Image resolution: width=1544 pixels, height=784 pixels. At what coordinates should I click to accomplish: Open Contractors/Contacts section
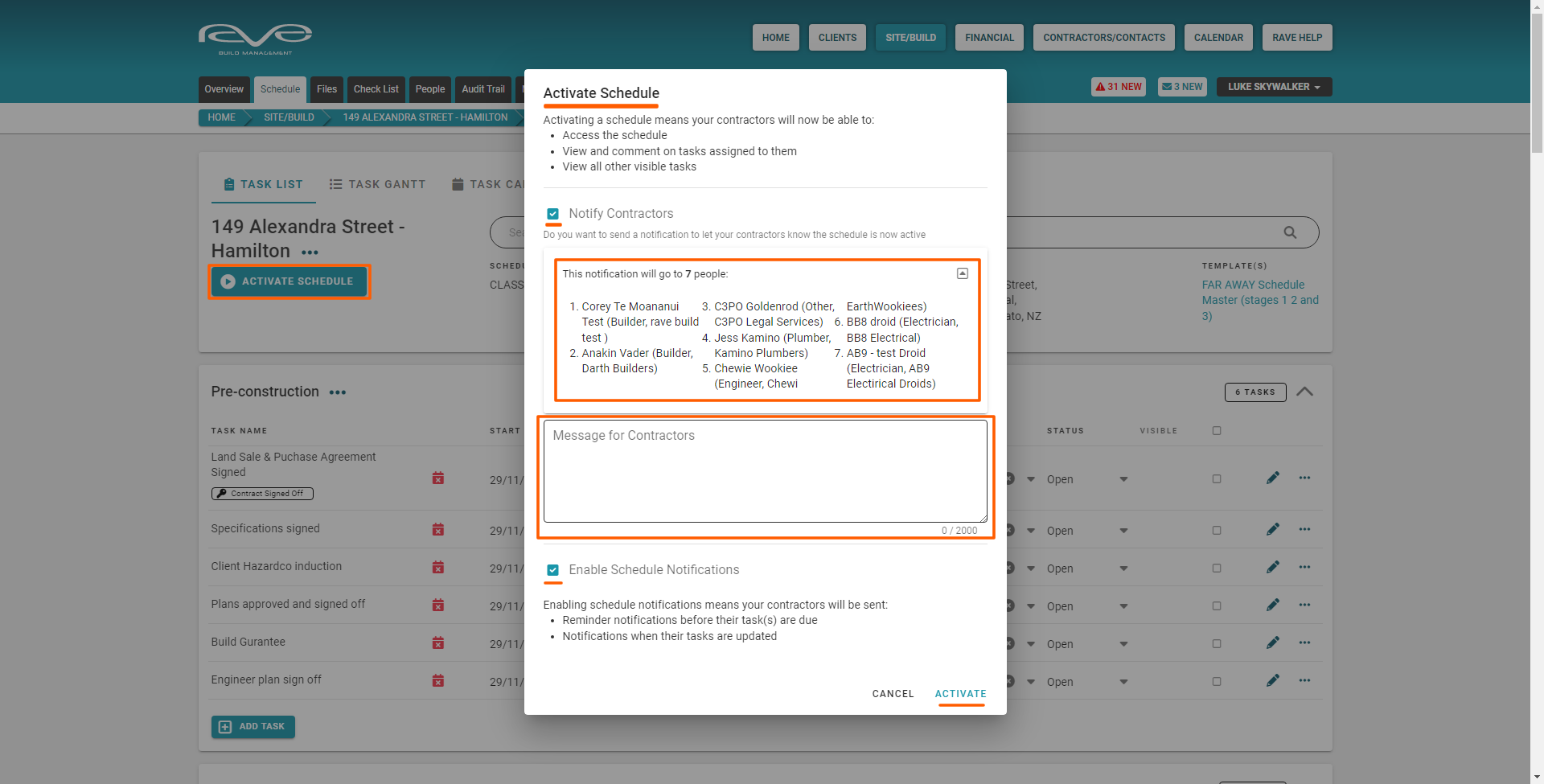point(1104,38)
